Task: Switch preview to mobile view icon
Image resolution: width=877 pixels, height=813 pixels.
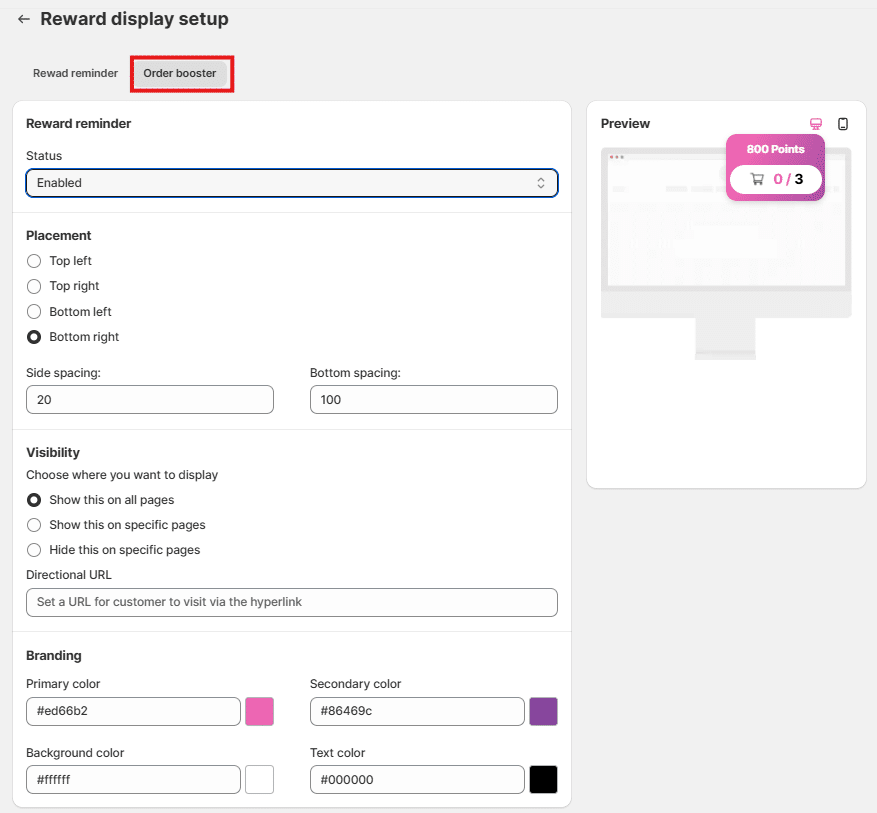Action: (843, 124)
